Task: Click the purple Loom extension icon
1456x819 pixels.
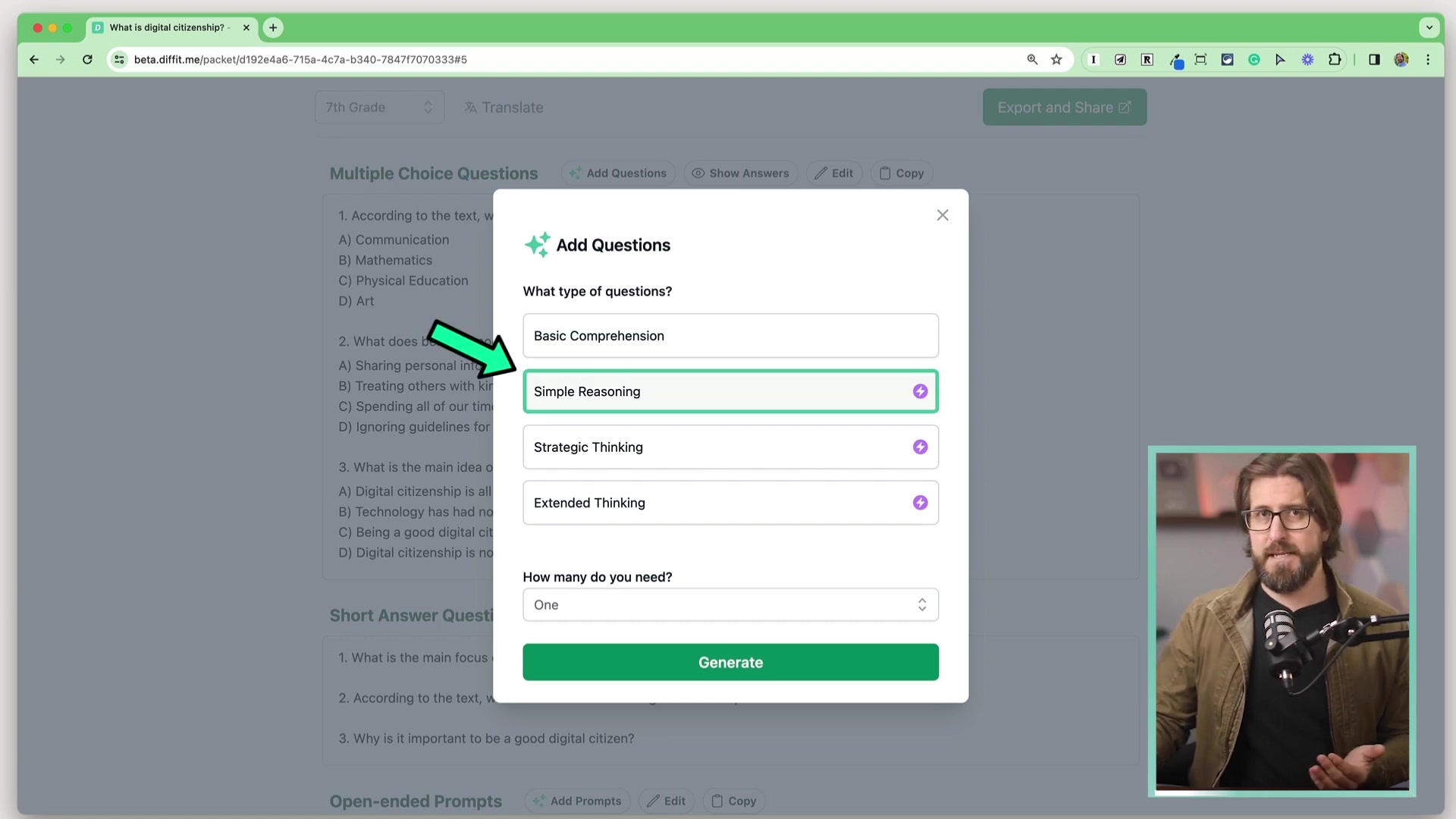Action: 1307,59
